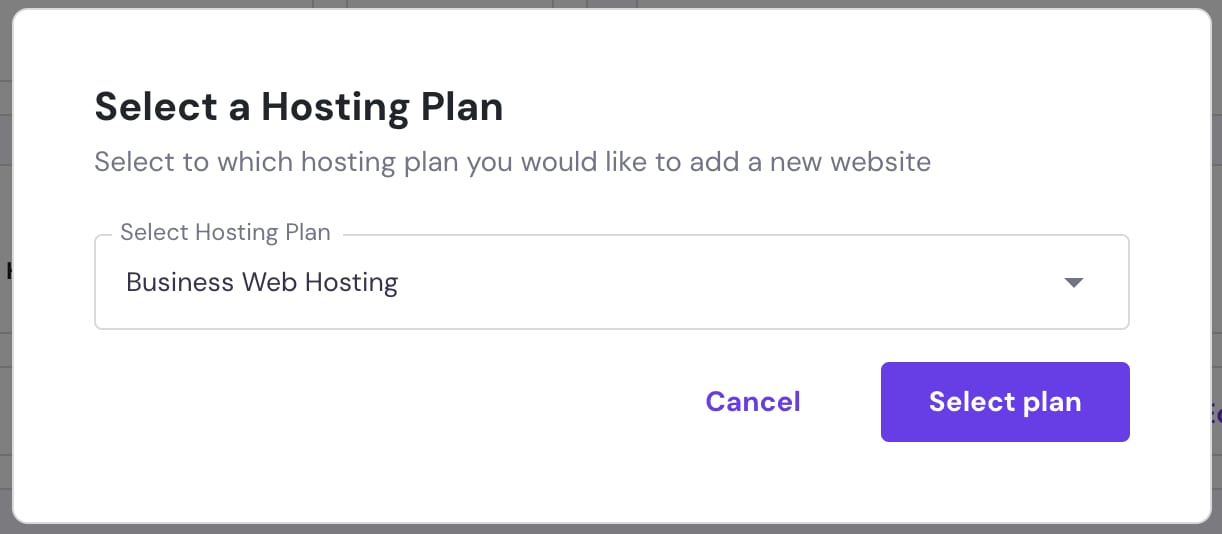Expand the hosting plan list via the triangle
This screenshot has width=1222, height=534.
(x=1074, y=283)
